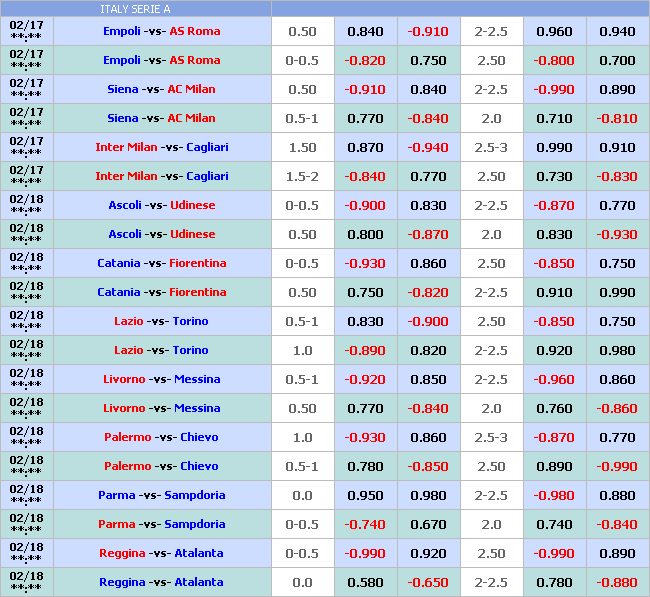This screenshot has width=650, height=597.
Task: Pick the 0.670 odds for Parma vs Sampdoria
Action: (428, 524)
